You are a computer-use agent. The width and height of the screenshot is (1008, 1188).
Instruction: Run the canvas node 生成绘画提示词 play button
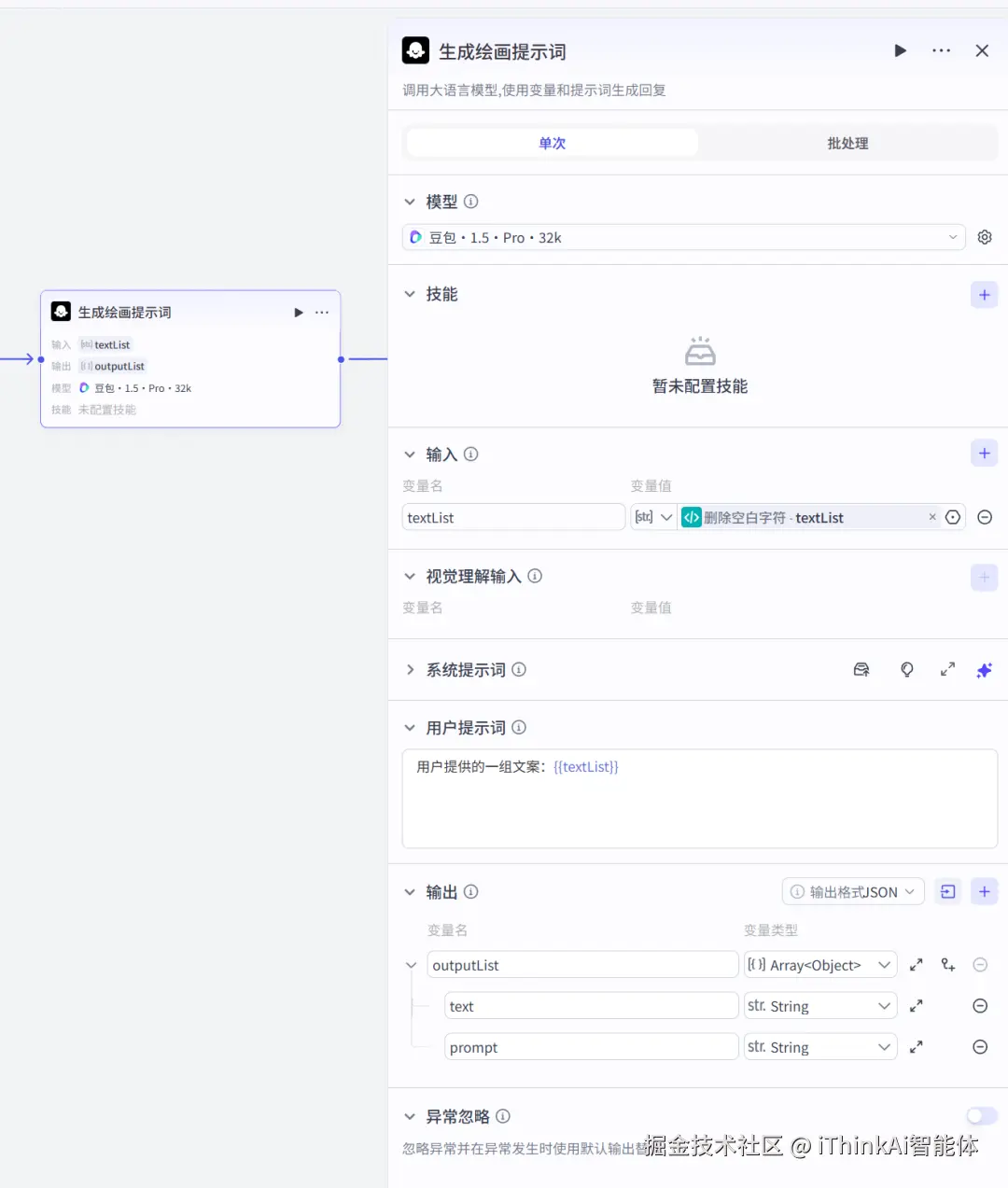(x=299, y=313)
